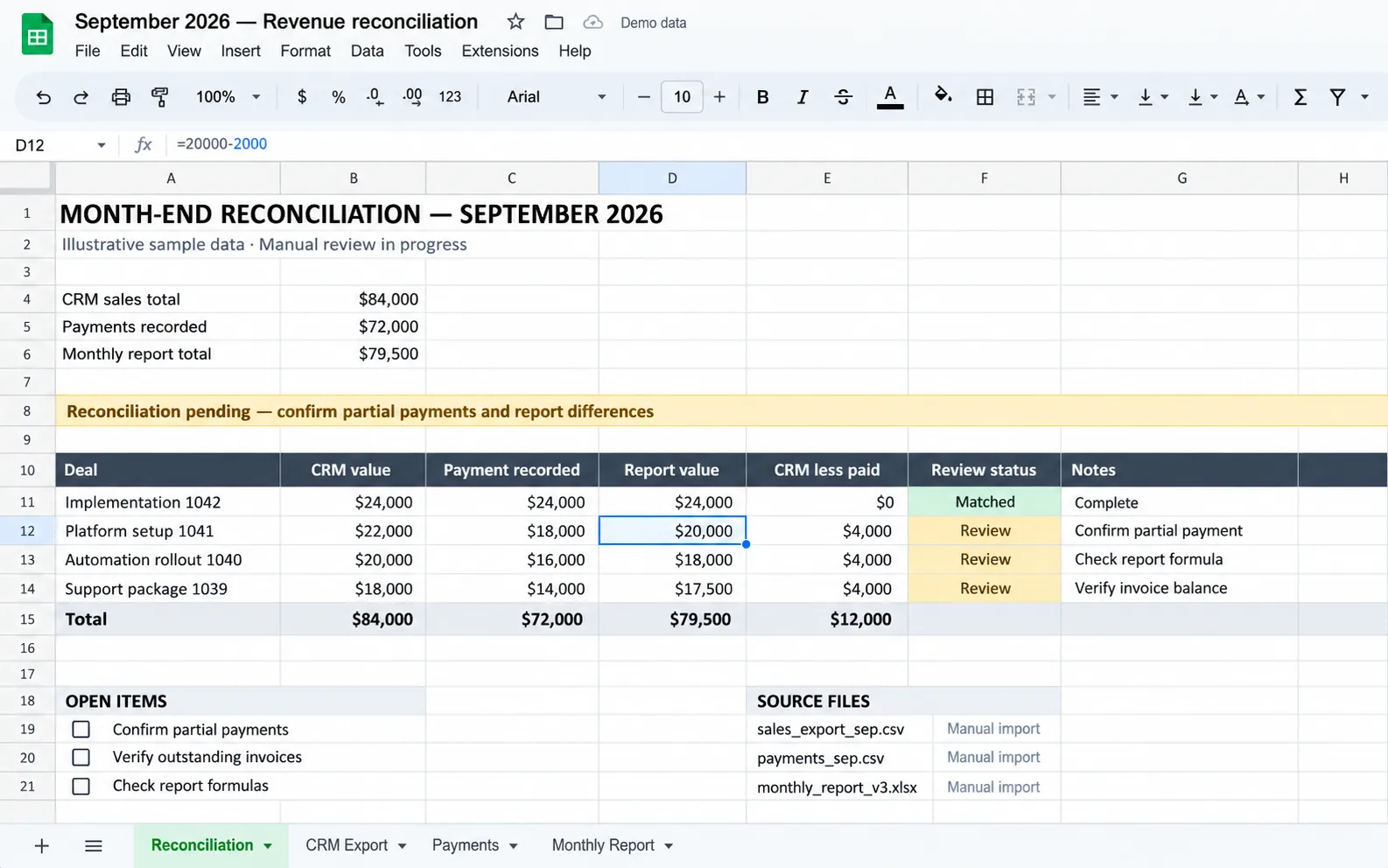1388x868 pixels.
Task: Check the Confirm partial payments checkbox
Action: pyautogui.click(x=81, y=729)
